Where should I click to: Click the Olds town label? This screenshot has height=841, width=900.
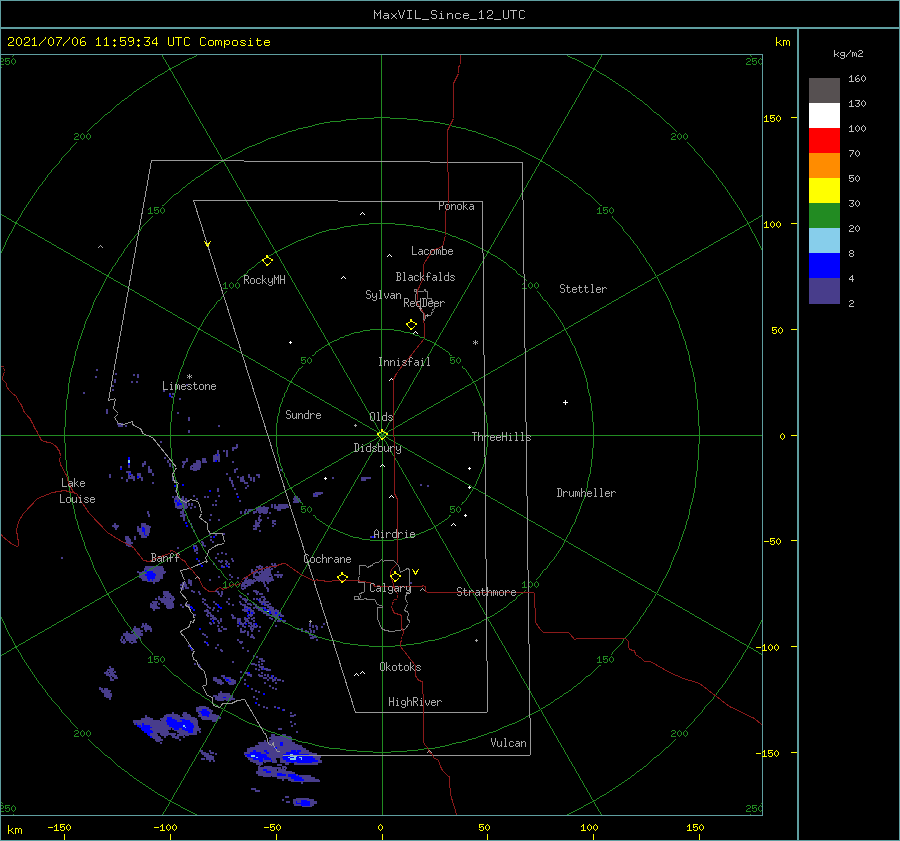[x=381, y=417]
